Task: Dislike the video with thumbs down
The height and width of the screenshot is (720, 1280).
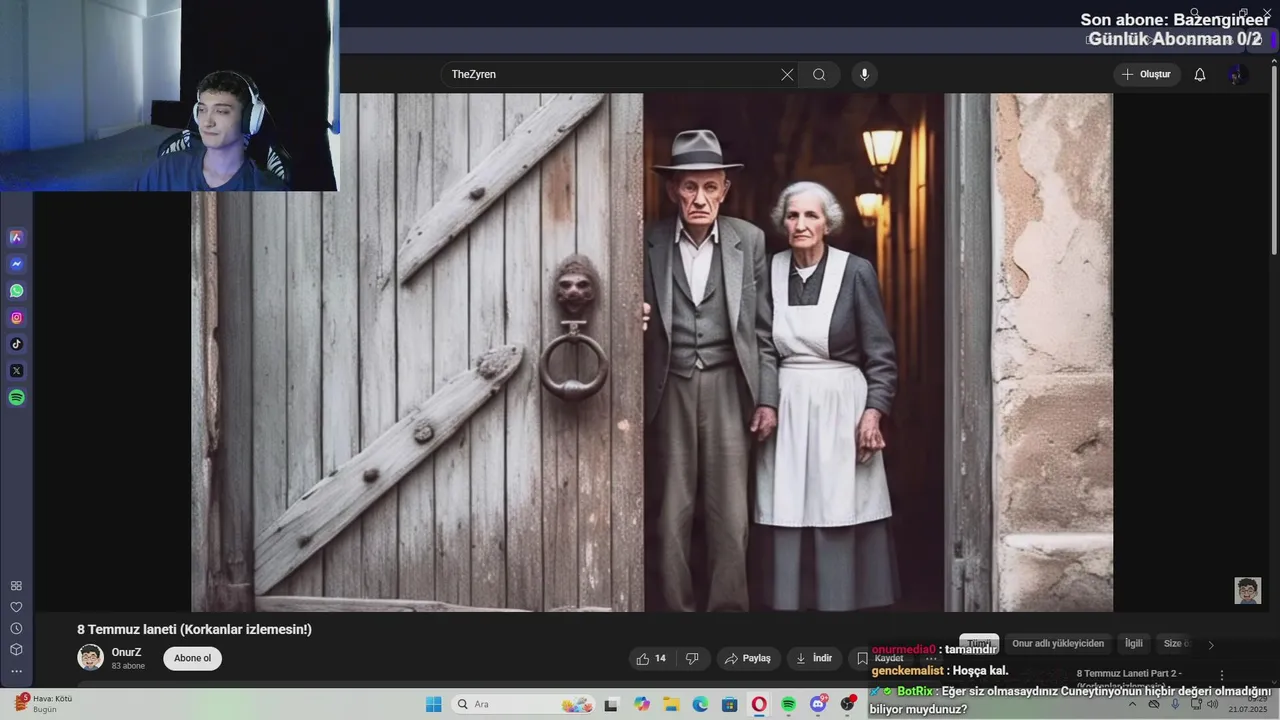Action: click(x=692, y=658)
